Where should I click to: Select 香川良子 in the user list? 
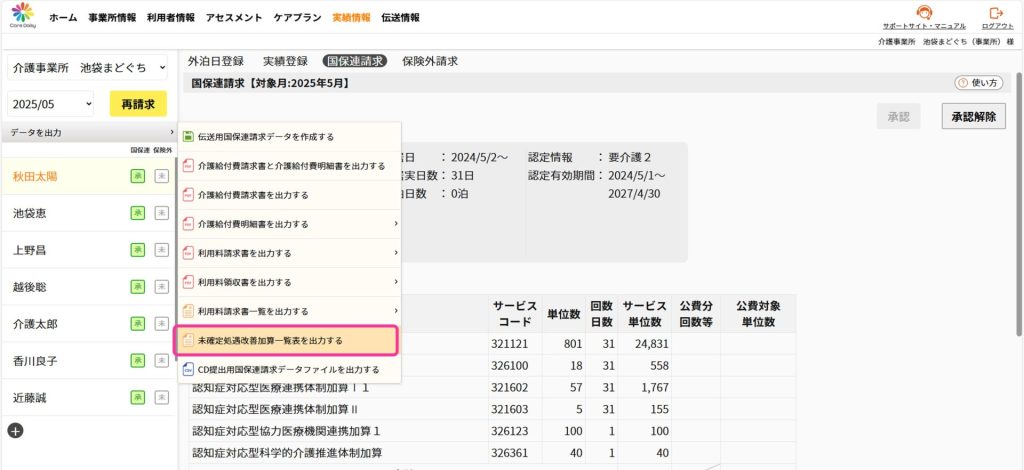(x=89, y=360)
